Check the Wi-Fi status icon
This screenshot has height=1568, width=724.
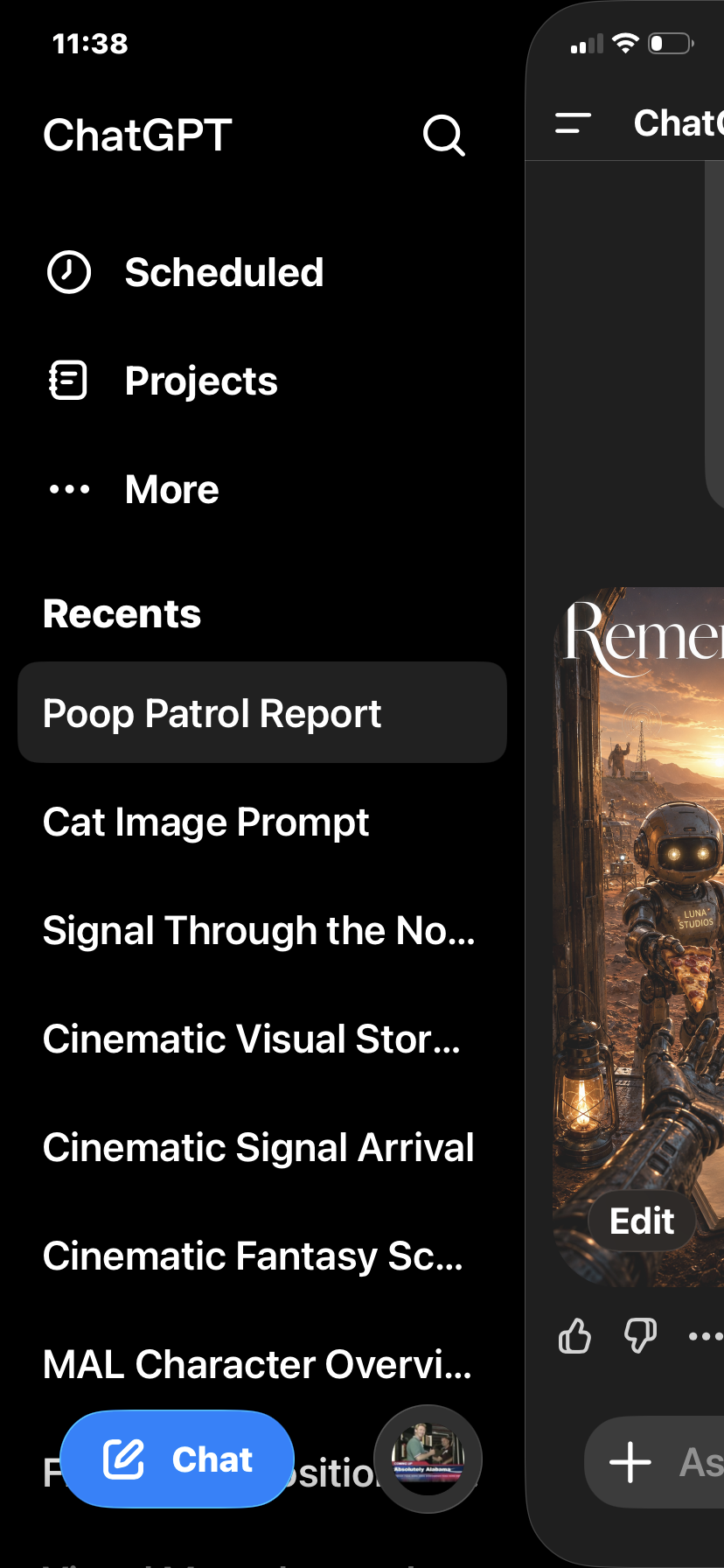(x=625, y=43)
